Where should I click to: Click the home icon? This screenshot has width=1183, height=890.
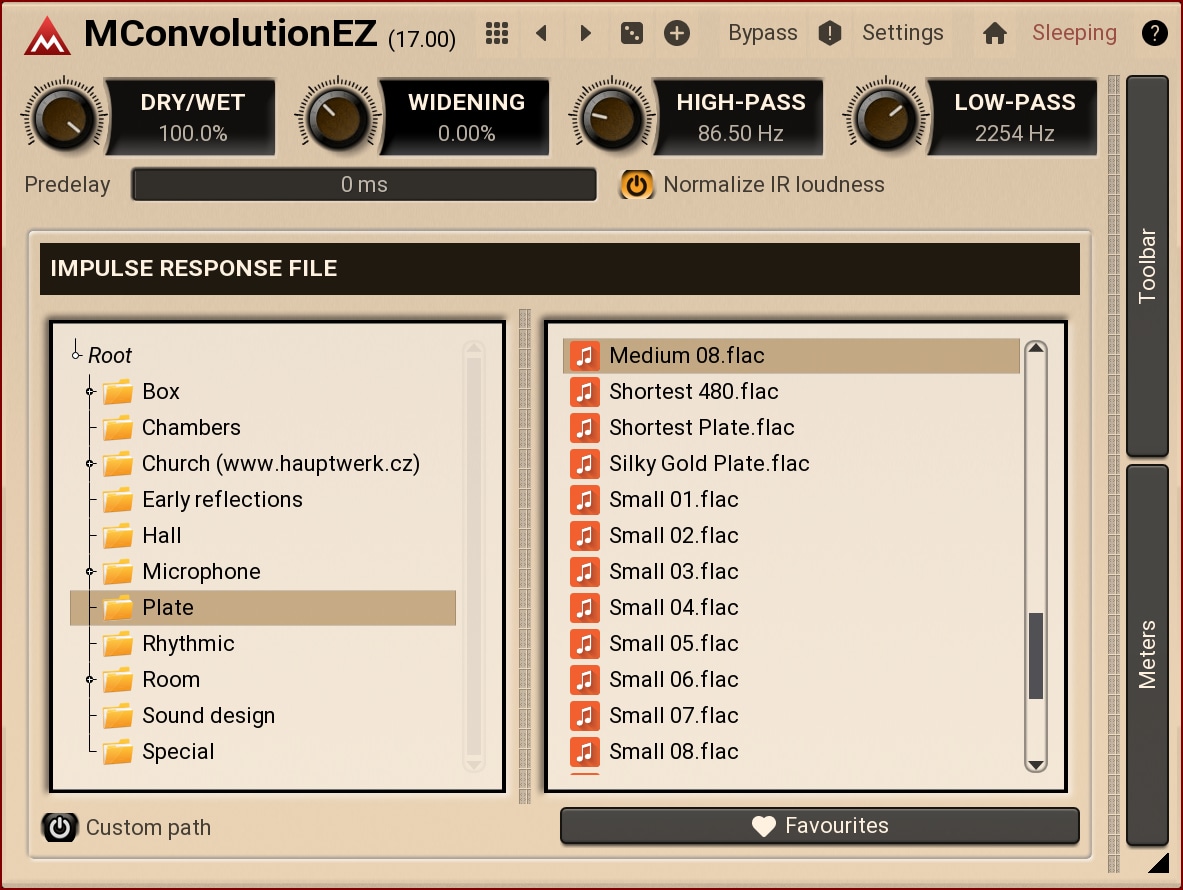pos(994,33)
